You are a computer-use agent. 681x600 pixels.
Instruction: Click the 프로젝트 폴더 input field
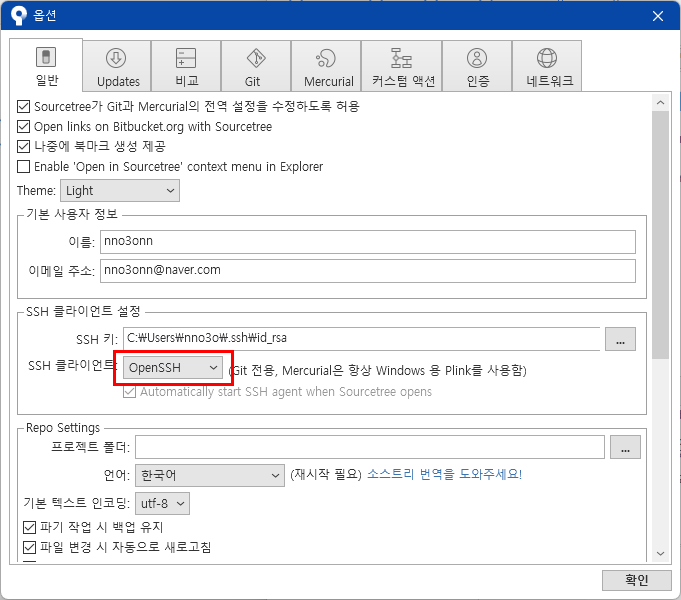[x=370, y=447]
